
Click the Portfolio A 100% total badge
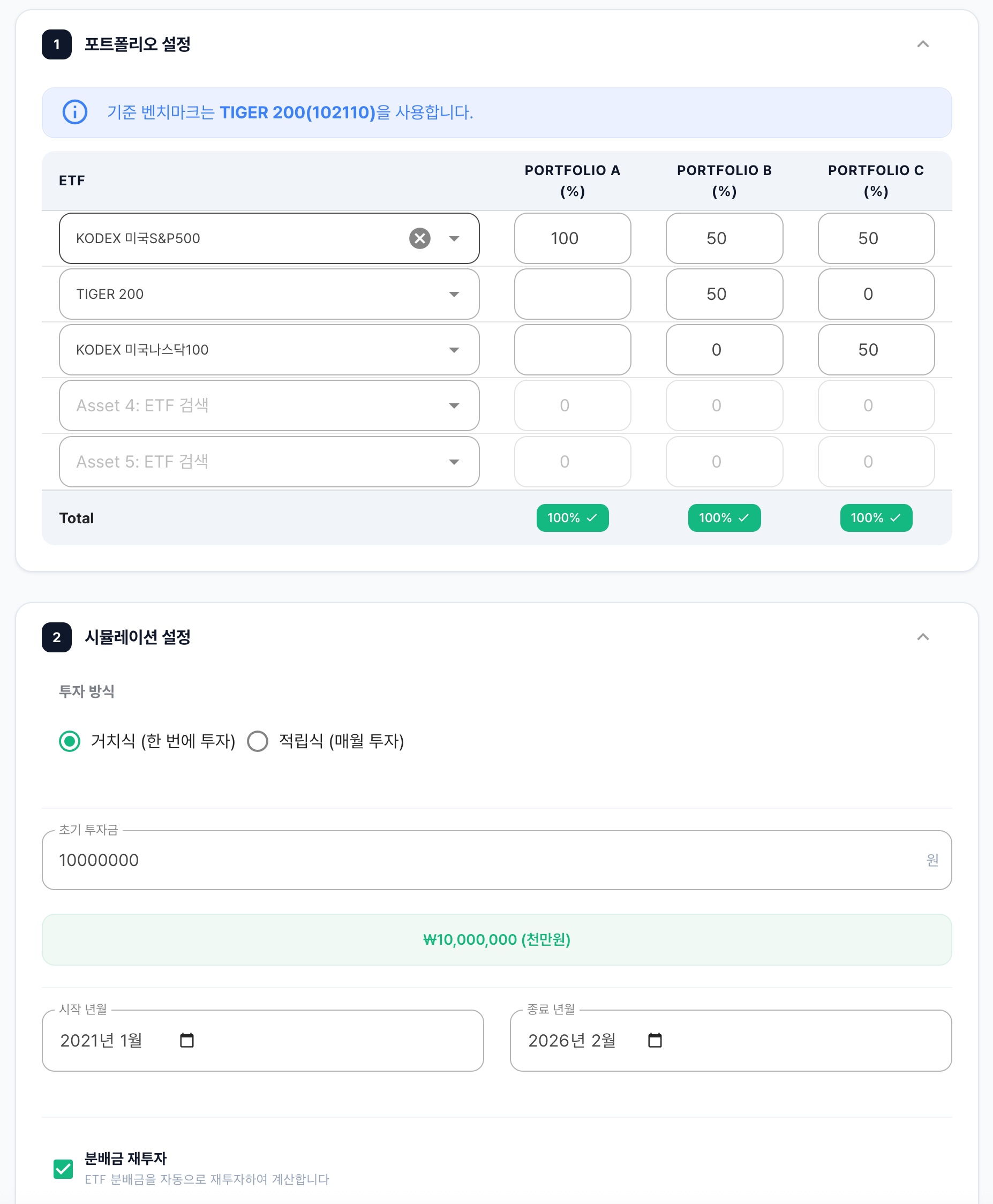pyautogui.click(x=572, y=517)
